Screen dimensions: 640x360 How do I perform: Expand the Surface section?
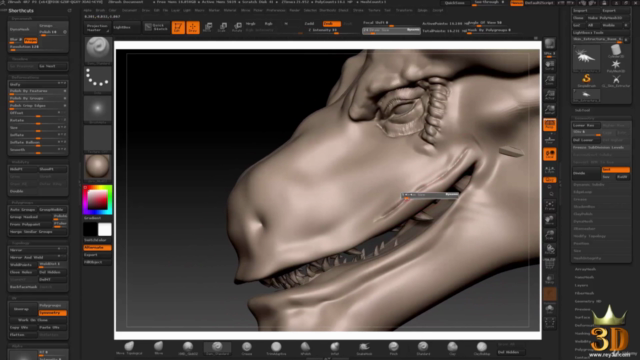582,317
